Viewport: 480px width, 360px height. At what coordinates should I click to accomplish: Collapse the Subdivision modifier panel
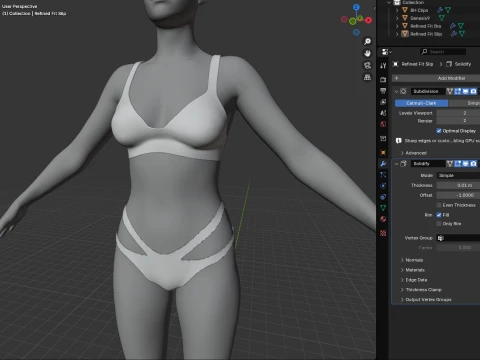pyautogui.click(x=396, y=91)
